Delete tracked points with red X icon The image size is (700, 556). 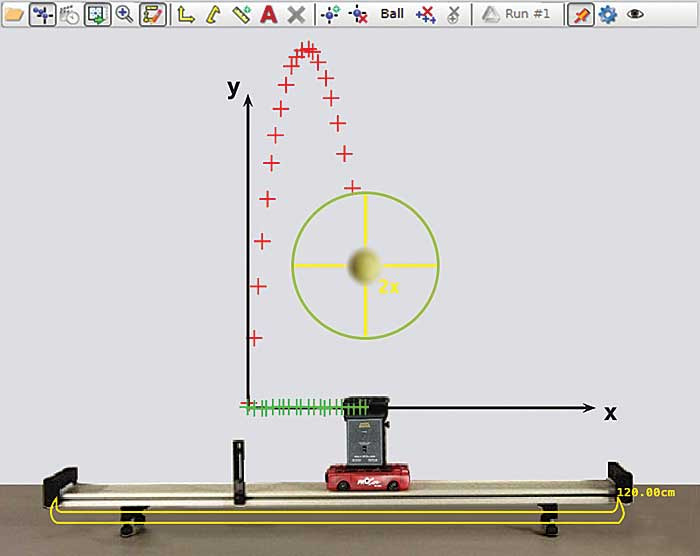[x=426, y=14]
